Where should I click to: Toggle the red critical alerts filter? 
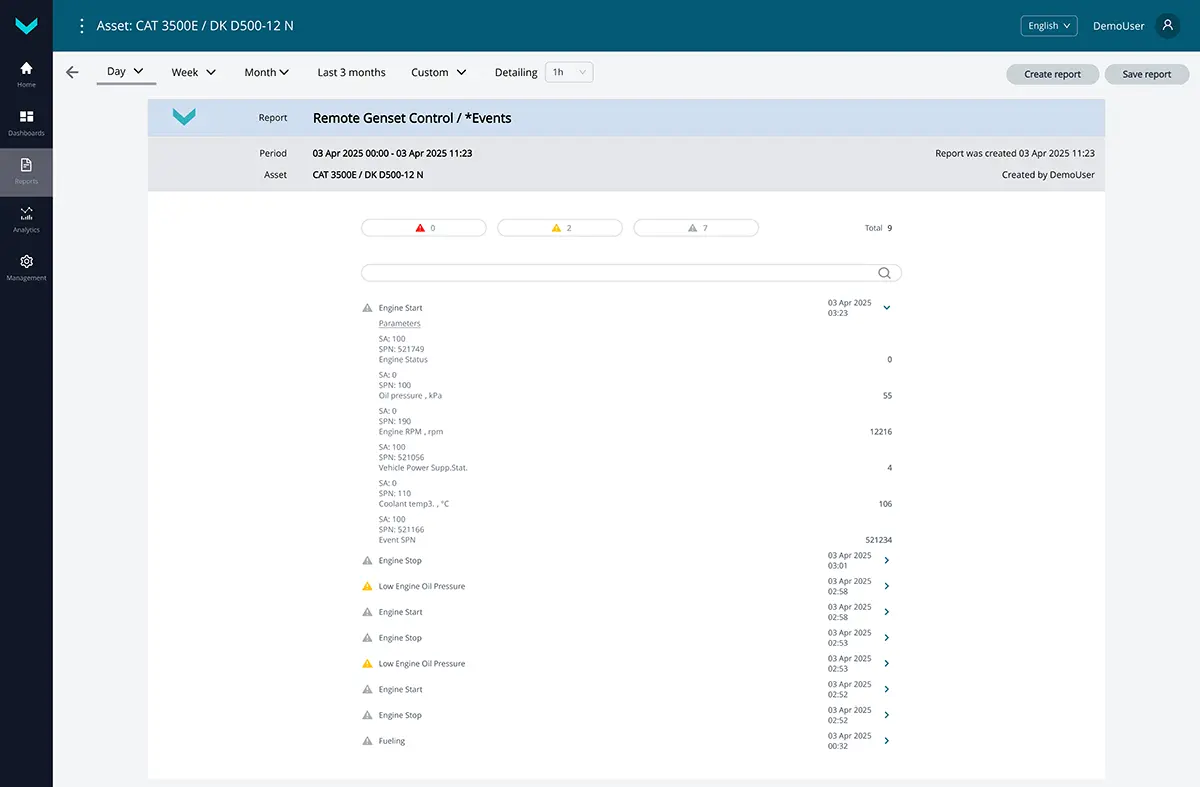[x=424, y=228]
